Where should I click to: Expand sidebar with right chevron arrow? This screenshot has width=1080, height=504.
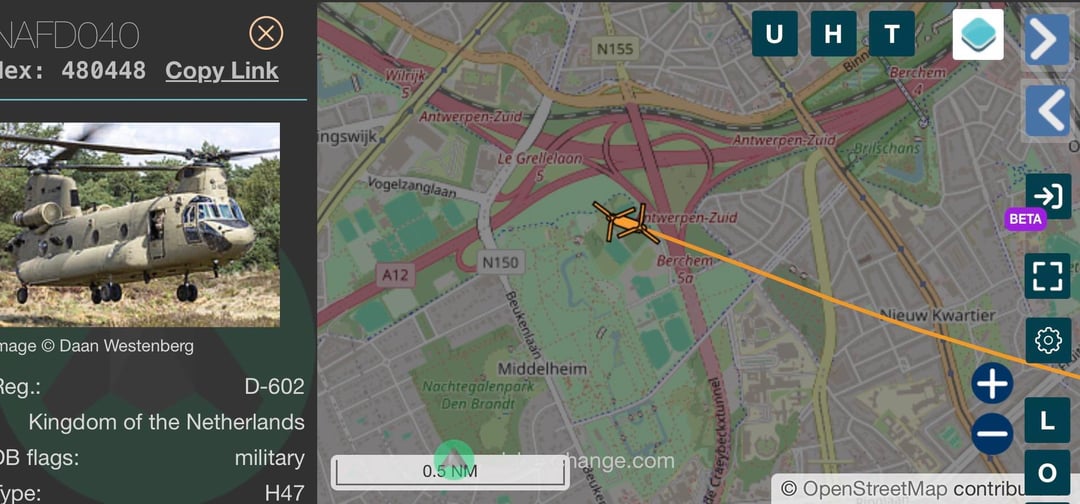(1047, 40)
